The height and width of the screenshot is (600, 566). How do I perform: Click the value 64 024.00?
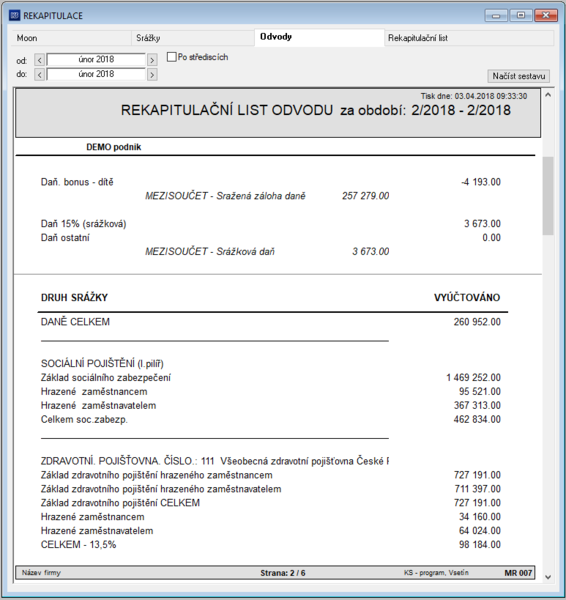pyautogui.click(x=480, y=531)
